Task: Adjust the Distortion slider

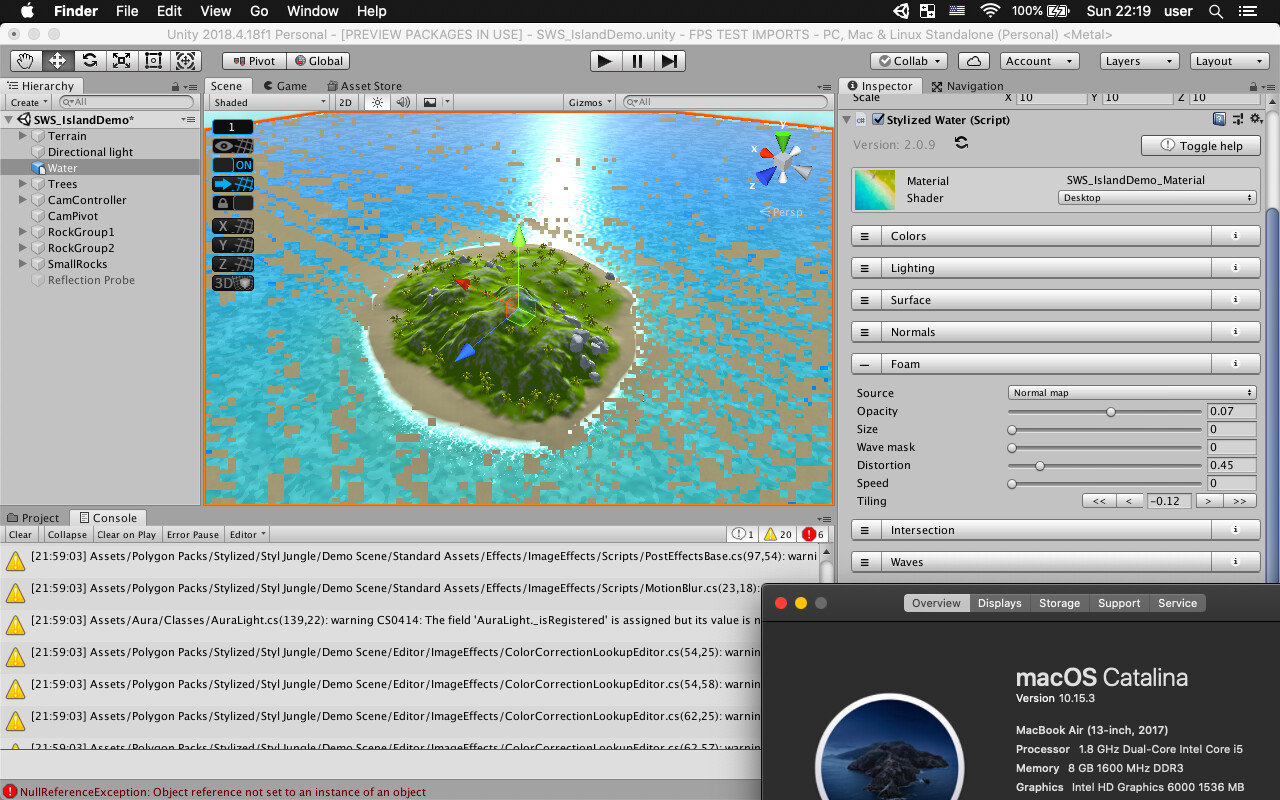Action: pos(1040,465)
